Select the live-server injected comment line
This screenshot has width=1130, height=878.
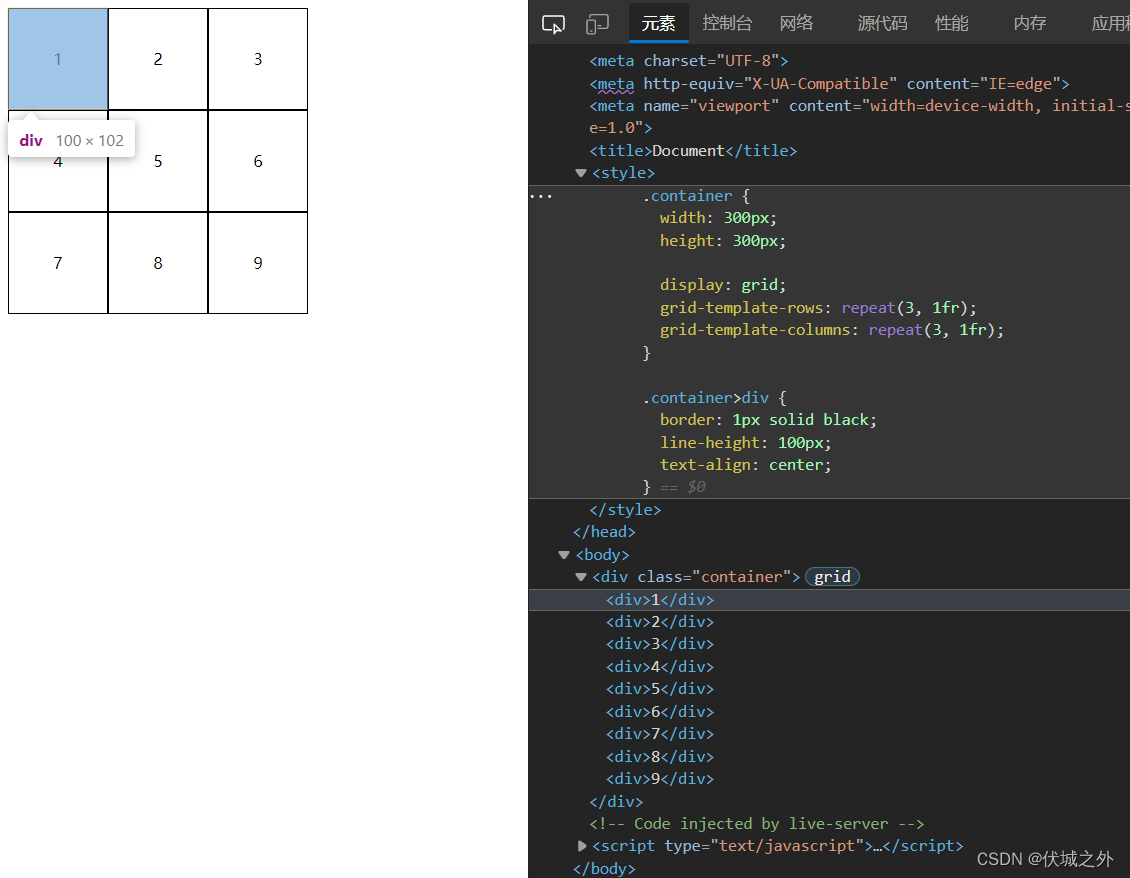[x=757, y=824]
